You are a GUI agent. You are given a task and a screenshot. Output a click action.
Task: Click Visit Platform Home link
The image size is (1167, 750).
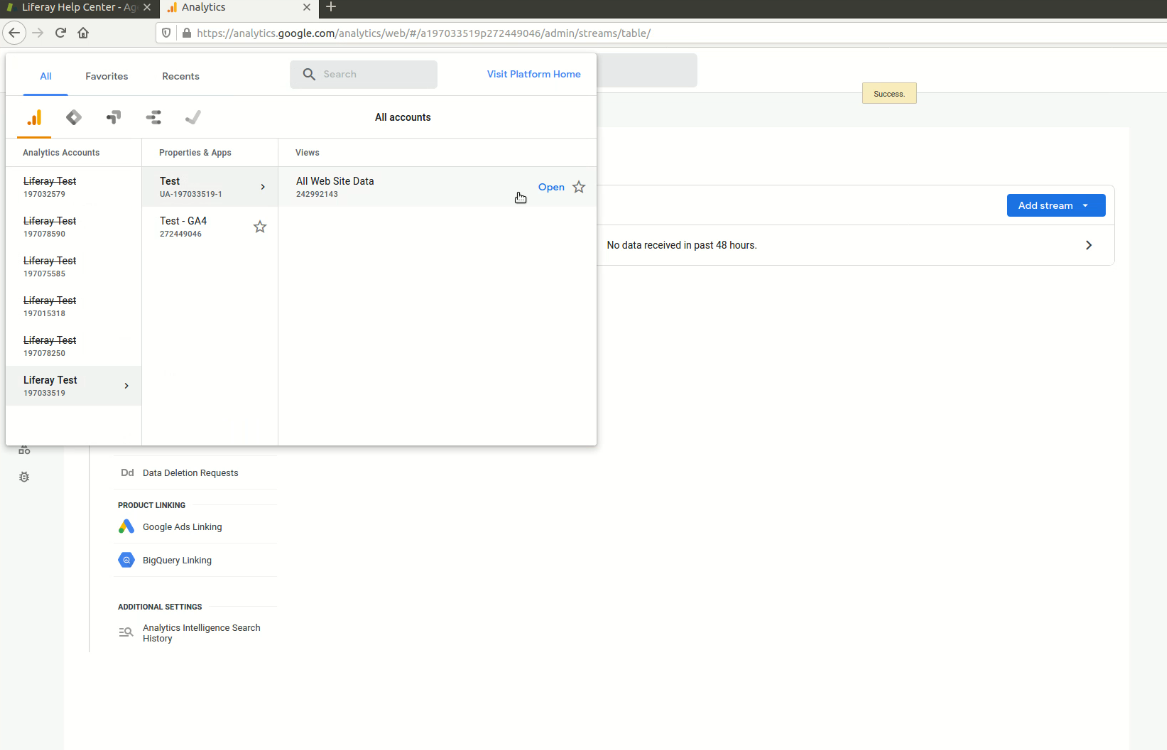click(x=534, y=74)
